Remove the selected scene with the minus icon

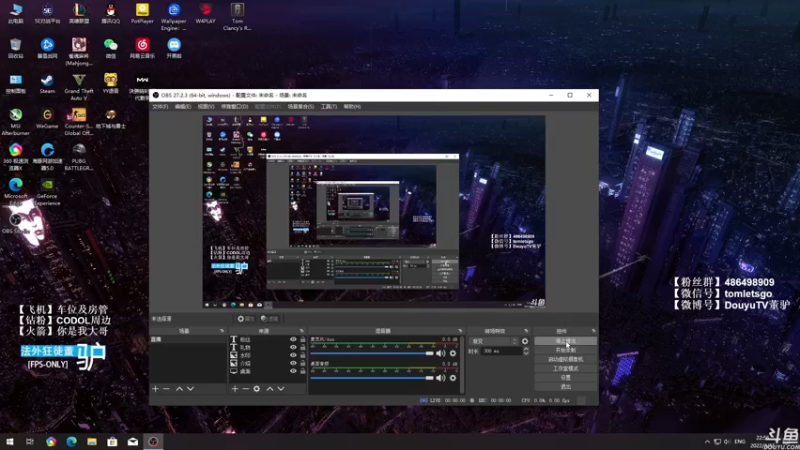tap(166, 389)
